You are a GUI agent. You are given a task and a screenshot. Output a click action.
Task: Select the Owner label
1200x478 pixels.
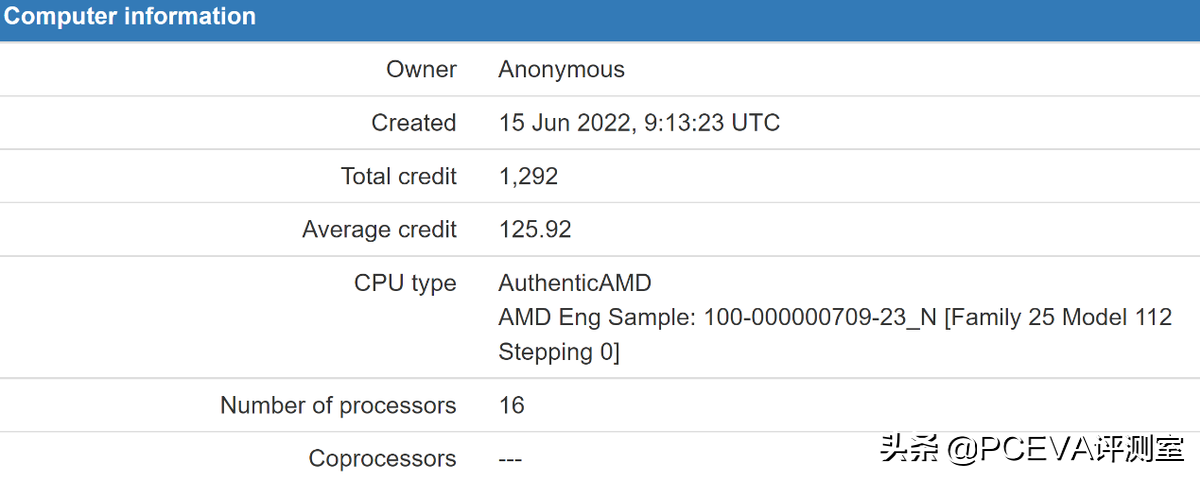[421, 69]
